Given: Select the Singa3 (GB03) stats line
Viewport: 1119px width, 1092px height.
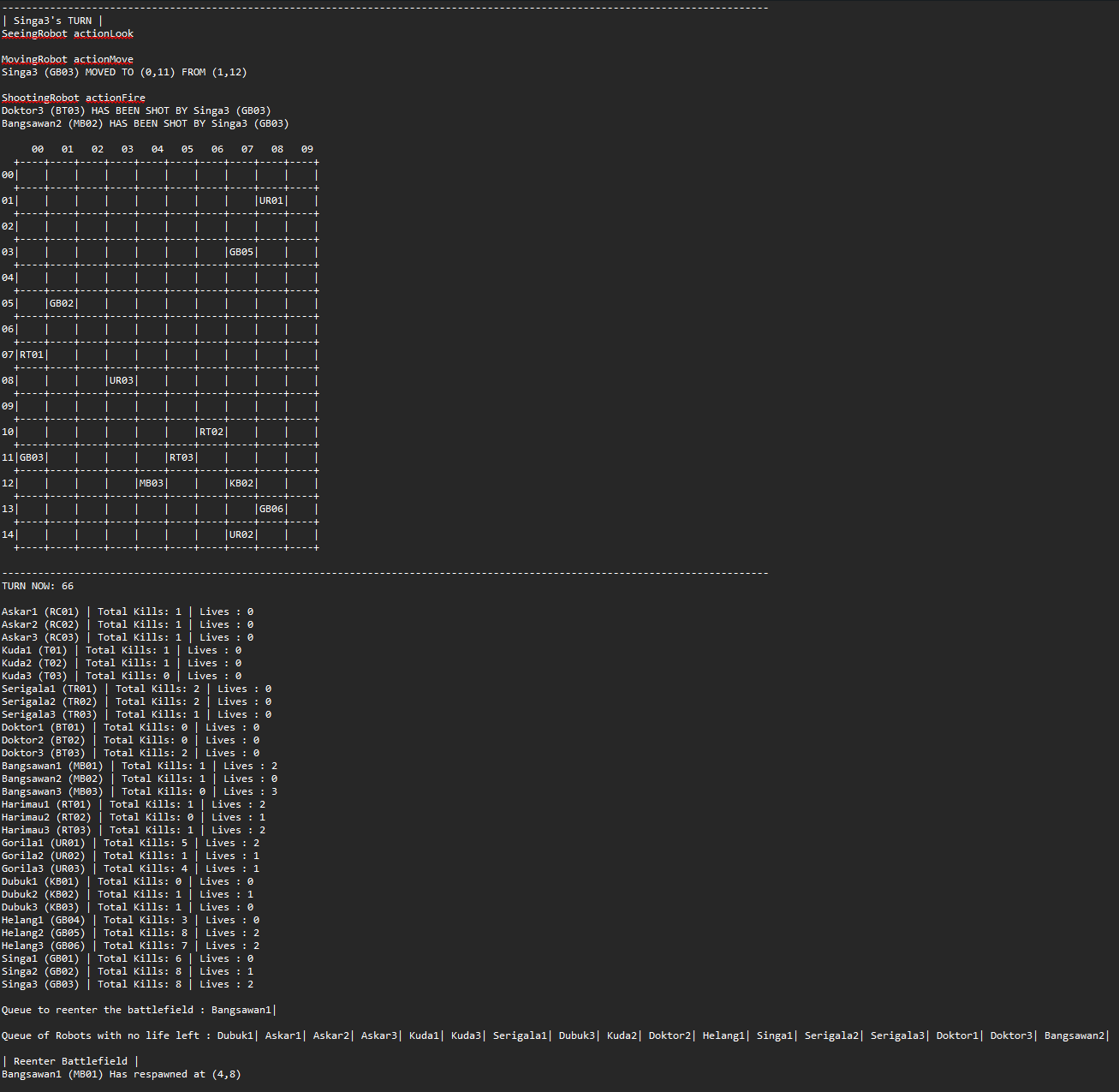Looking at the screenshot, I should [128, 984].
